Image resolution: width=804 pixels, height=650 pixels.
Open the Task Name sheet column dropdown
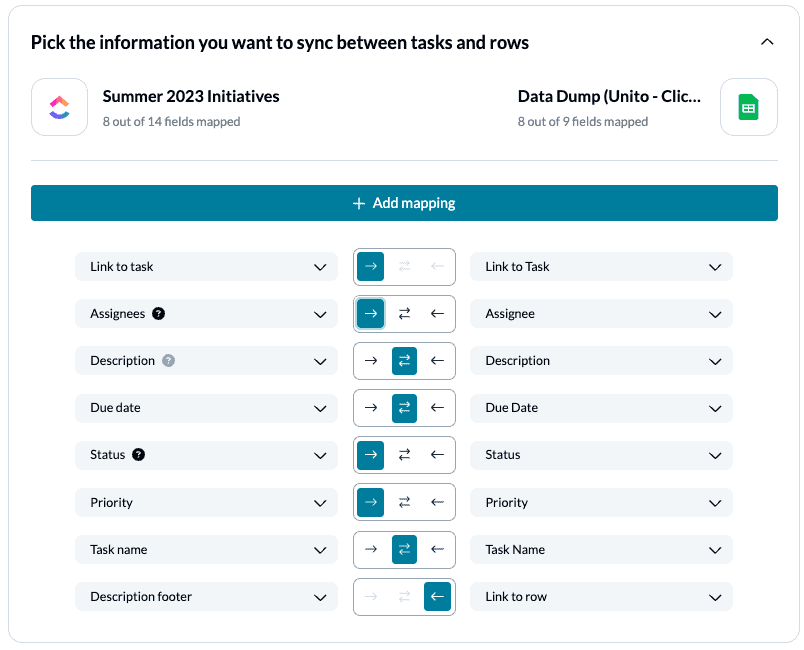[x=601, y=550]
